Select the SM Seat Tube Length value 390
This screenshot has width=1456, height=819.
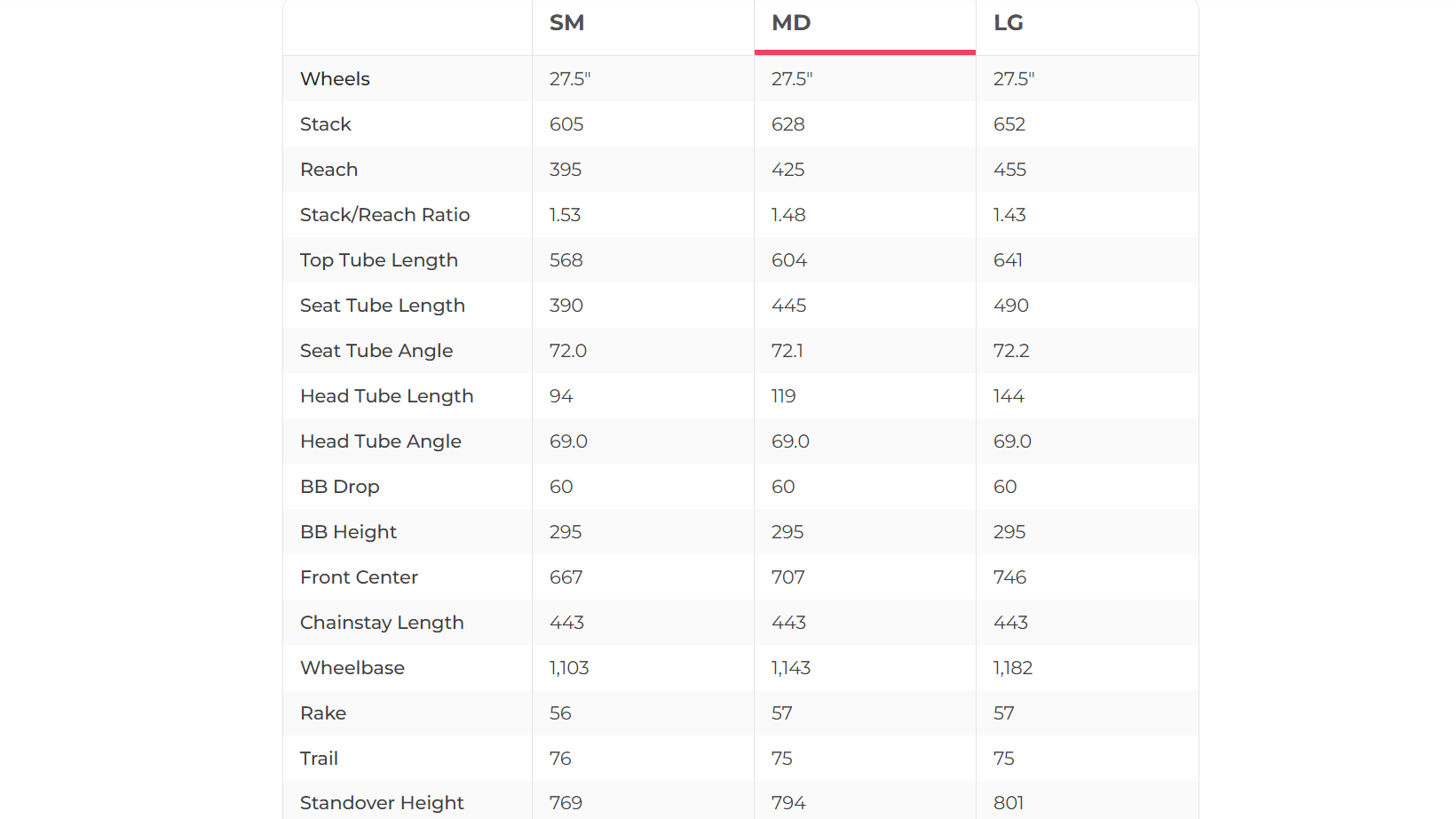(566, 306)
